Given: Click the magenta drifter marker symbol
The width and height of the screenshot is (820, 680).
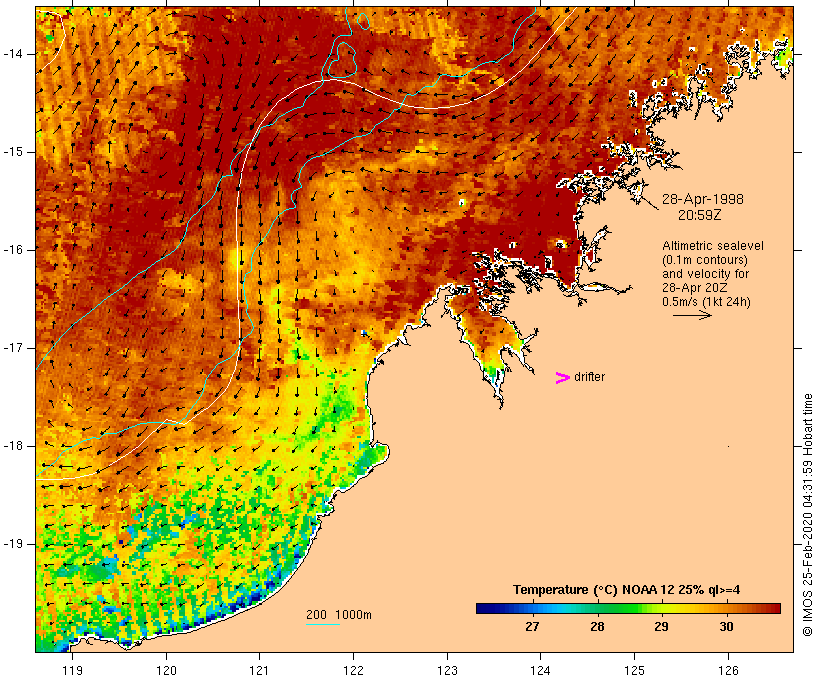Looking at the screenshot, I should pos(562,378).
